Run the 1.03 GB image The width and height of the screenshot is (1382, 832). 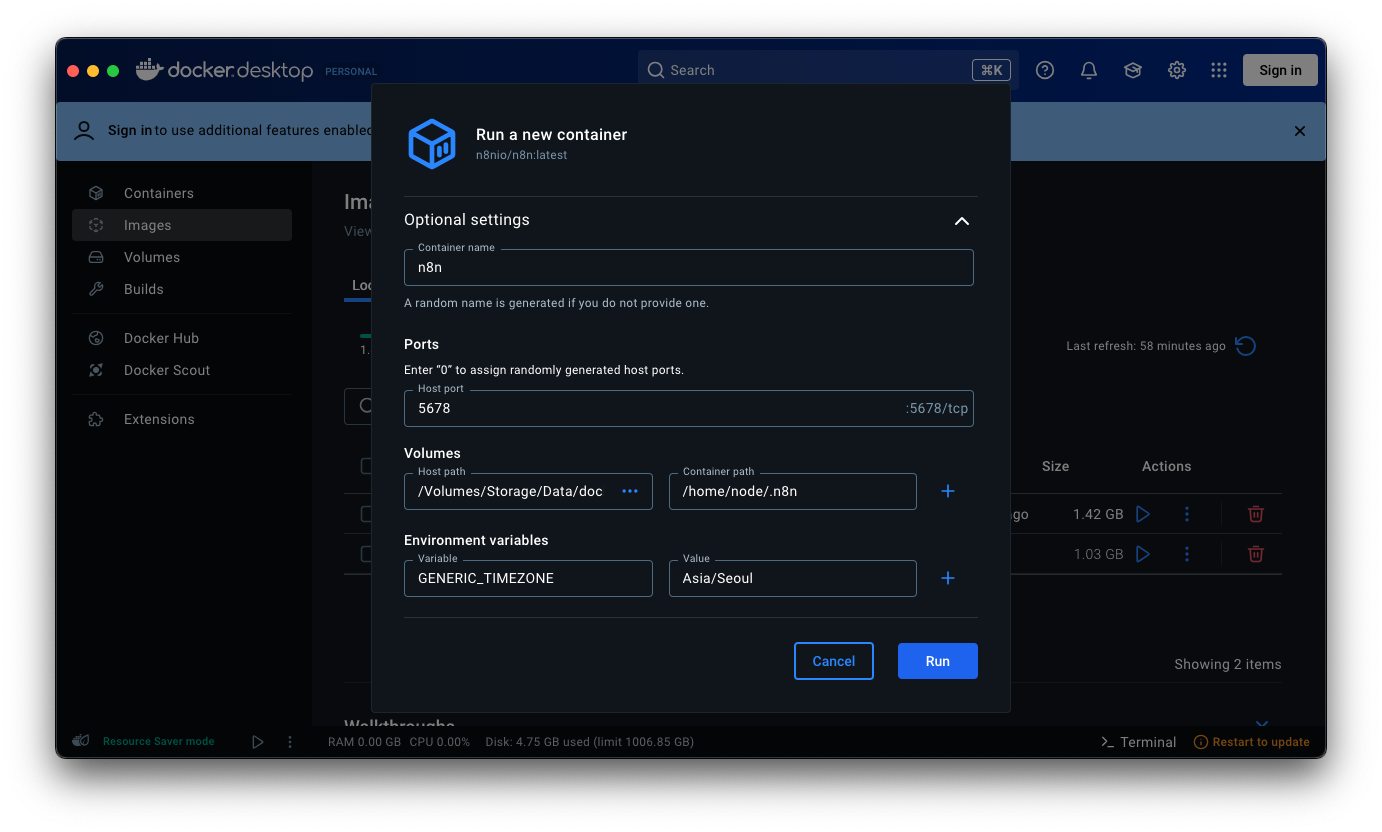click(x=1143, y=554)
